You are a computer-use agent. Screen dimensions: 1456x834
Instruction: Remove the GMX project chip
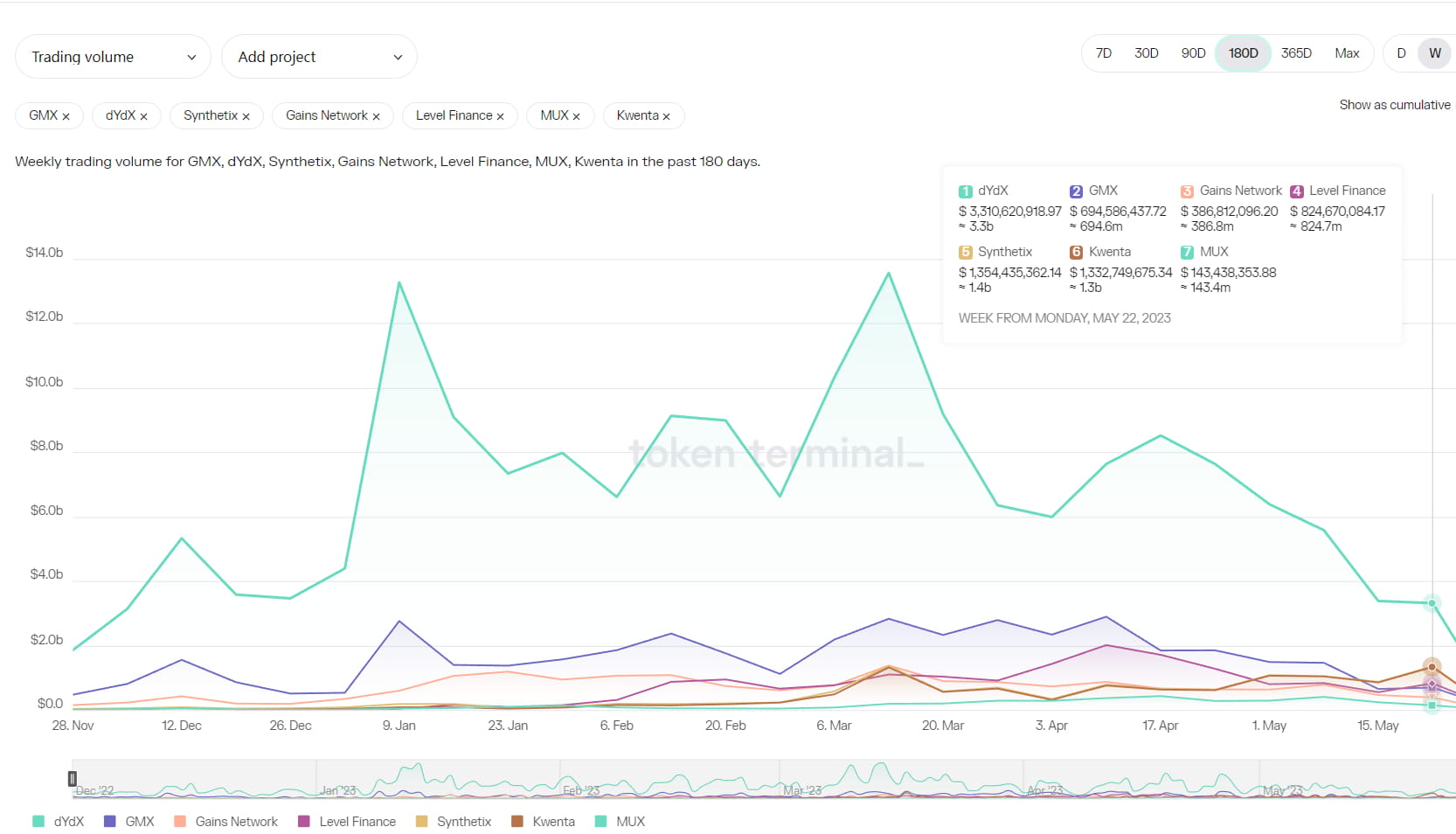coord(66,116)
